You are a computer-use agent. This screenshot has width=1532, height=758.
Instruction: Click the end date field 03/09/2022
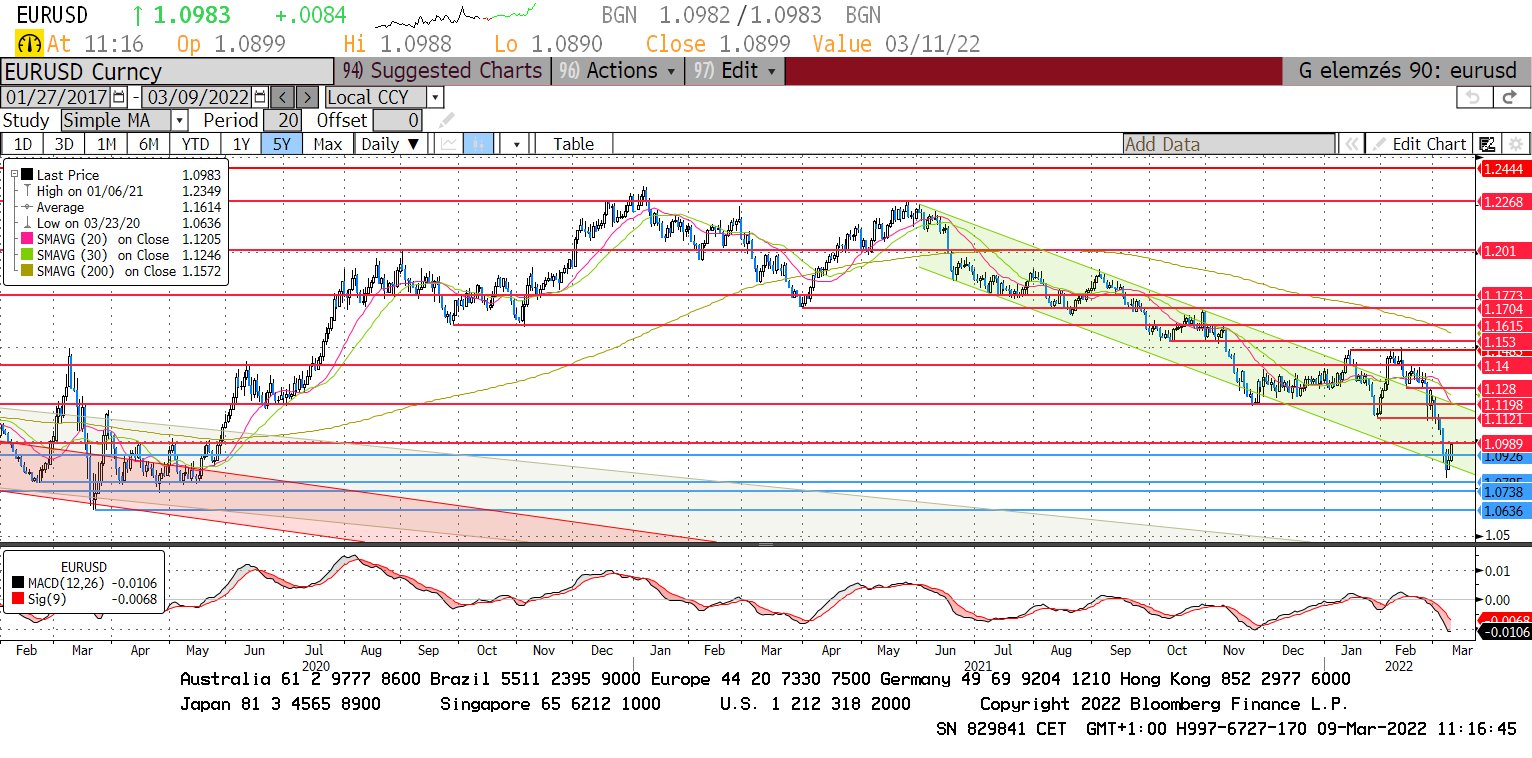click(198, 97)
